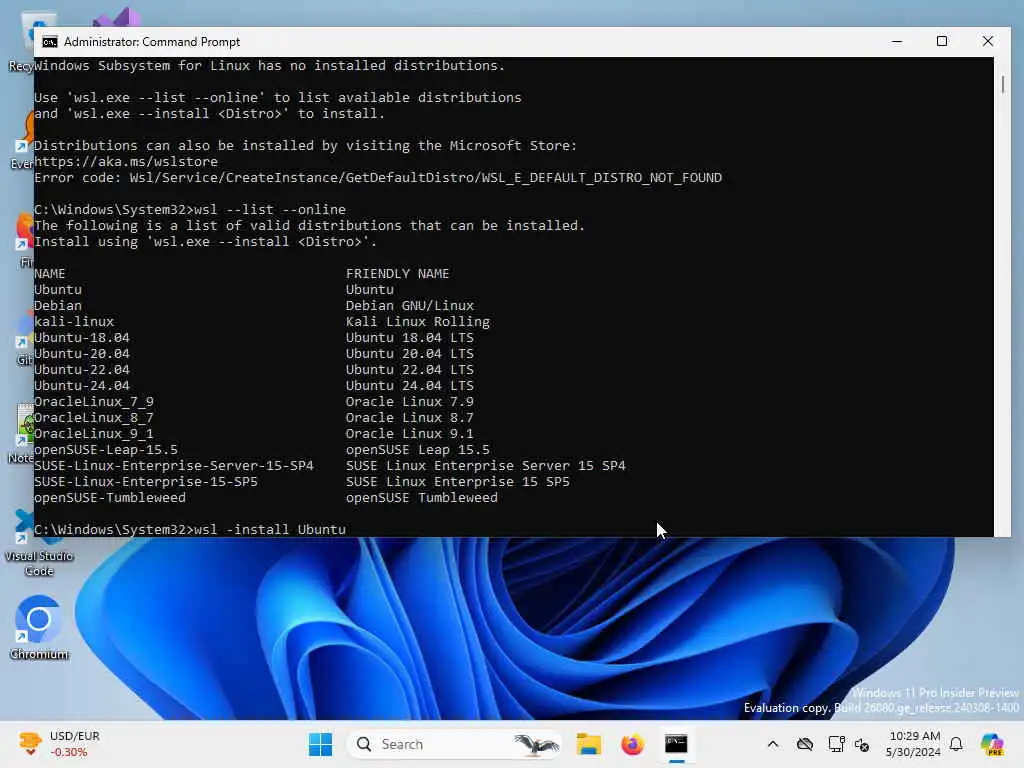Click the 'FRIENDLY NAME' column header
This screenshot has width=1024, height=768.
click(x=397, y=274)
